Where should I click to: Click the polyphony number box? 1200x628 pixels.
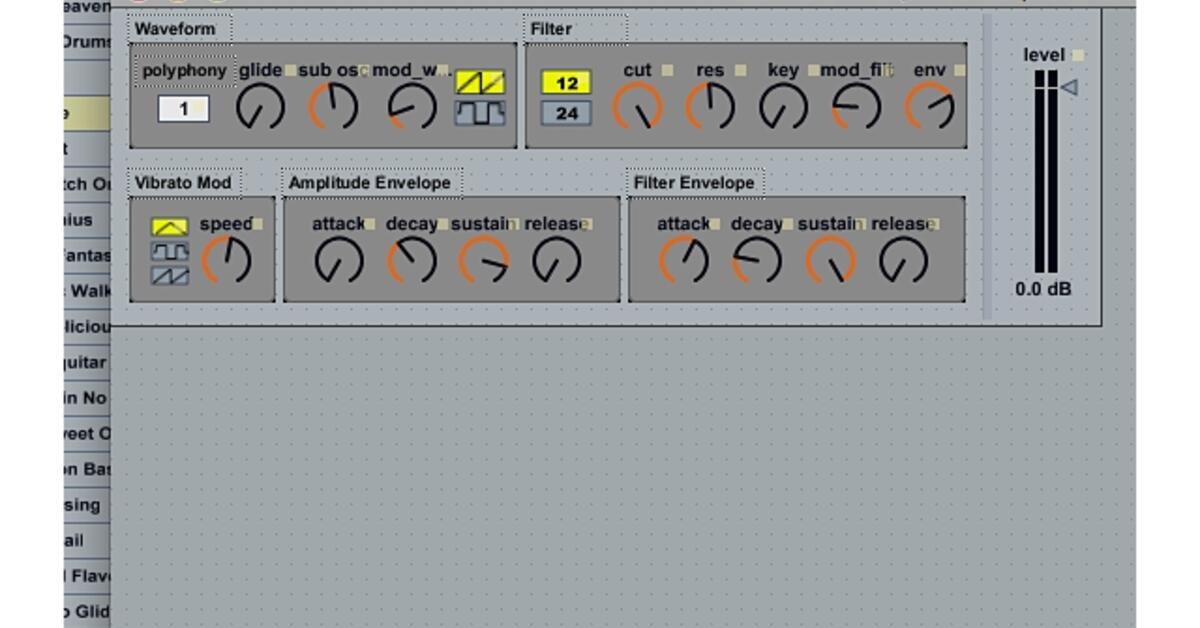coord(184,108)
